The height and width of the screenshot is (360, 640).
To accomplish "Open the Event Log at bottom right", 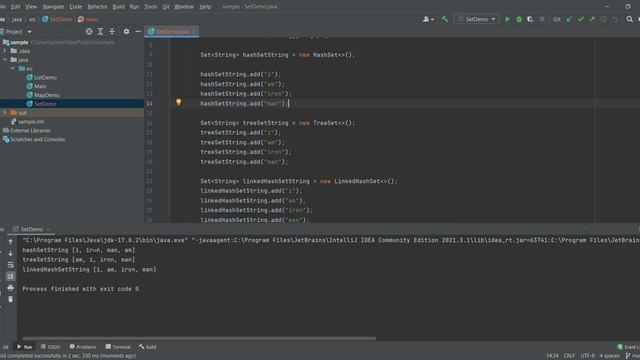I will (628, 347).
